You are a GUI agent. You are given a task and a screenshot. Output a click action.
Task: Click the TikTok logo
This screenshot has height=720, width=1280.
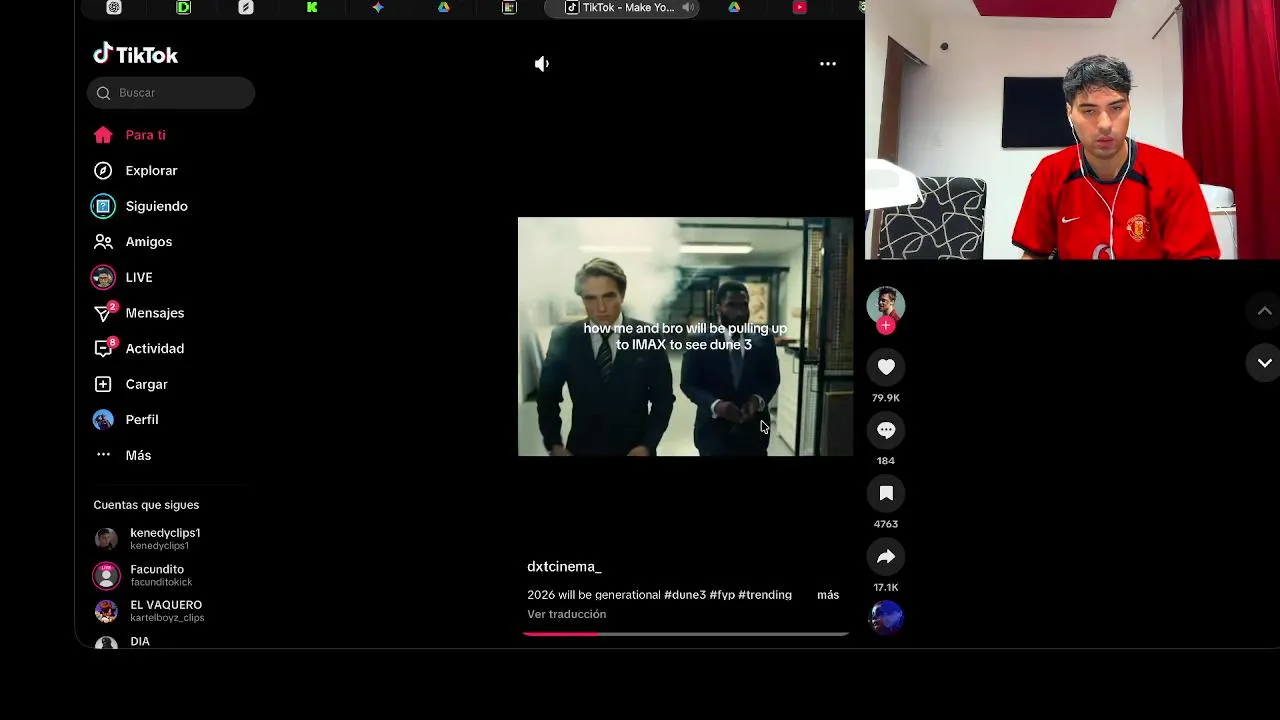point(135,55)
